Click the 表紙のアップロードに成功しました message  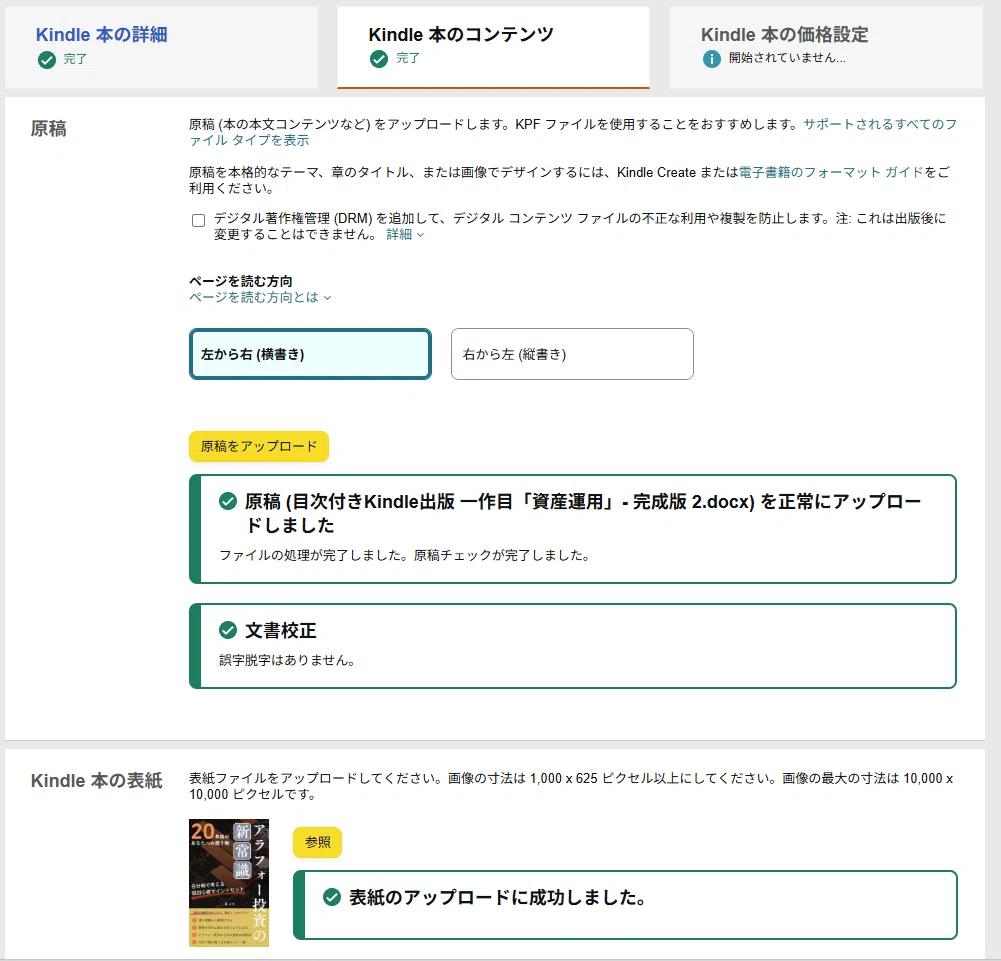tap(497, 897)
